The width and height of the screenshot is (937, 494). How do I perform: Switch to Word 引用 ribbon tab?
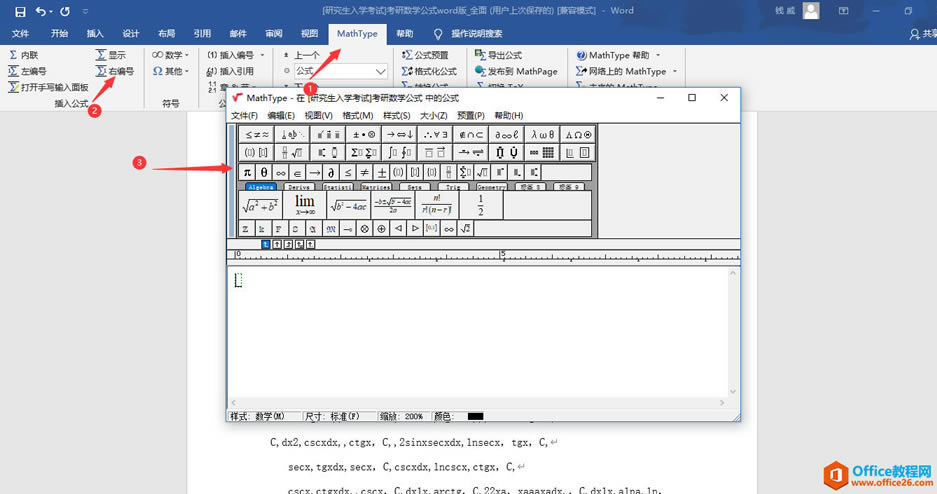coord(202,33)
